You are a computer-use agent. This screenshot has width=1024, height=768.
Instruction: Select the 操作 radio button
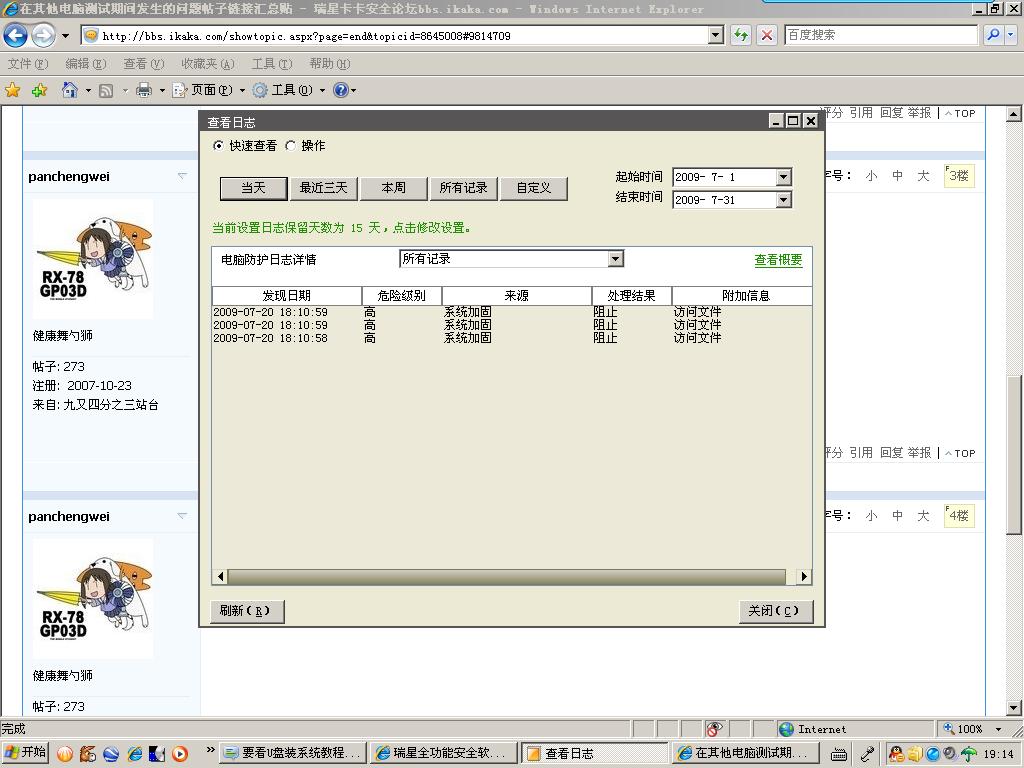pyautogui.click(x=291, y=146)
